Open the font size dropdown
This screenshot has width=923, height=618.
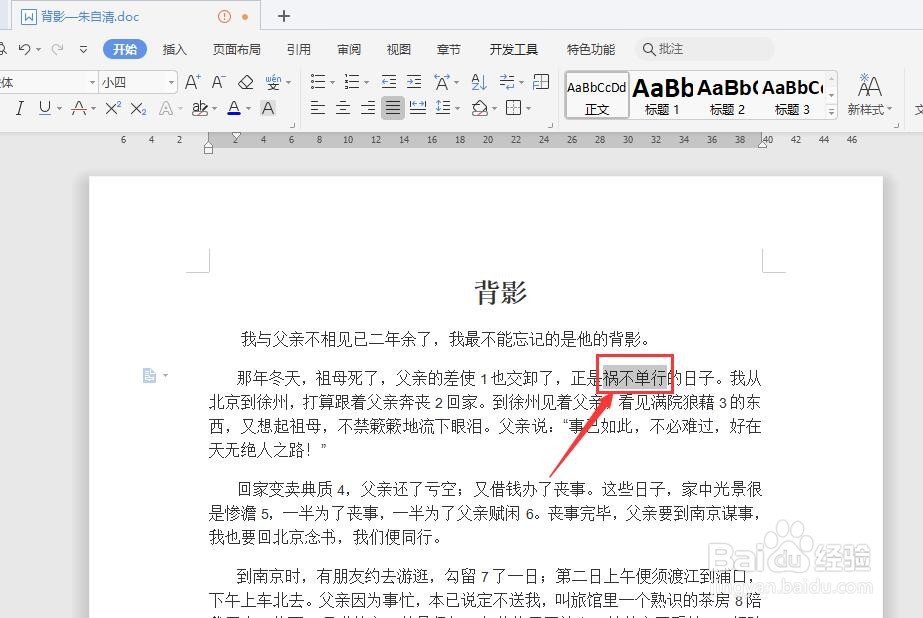click(169, 81)
